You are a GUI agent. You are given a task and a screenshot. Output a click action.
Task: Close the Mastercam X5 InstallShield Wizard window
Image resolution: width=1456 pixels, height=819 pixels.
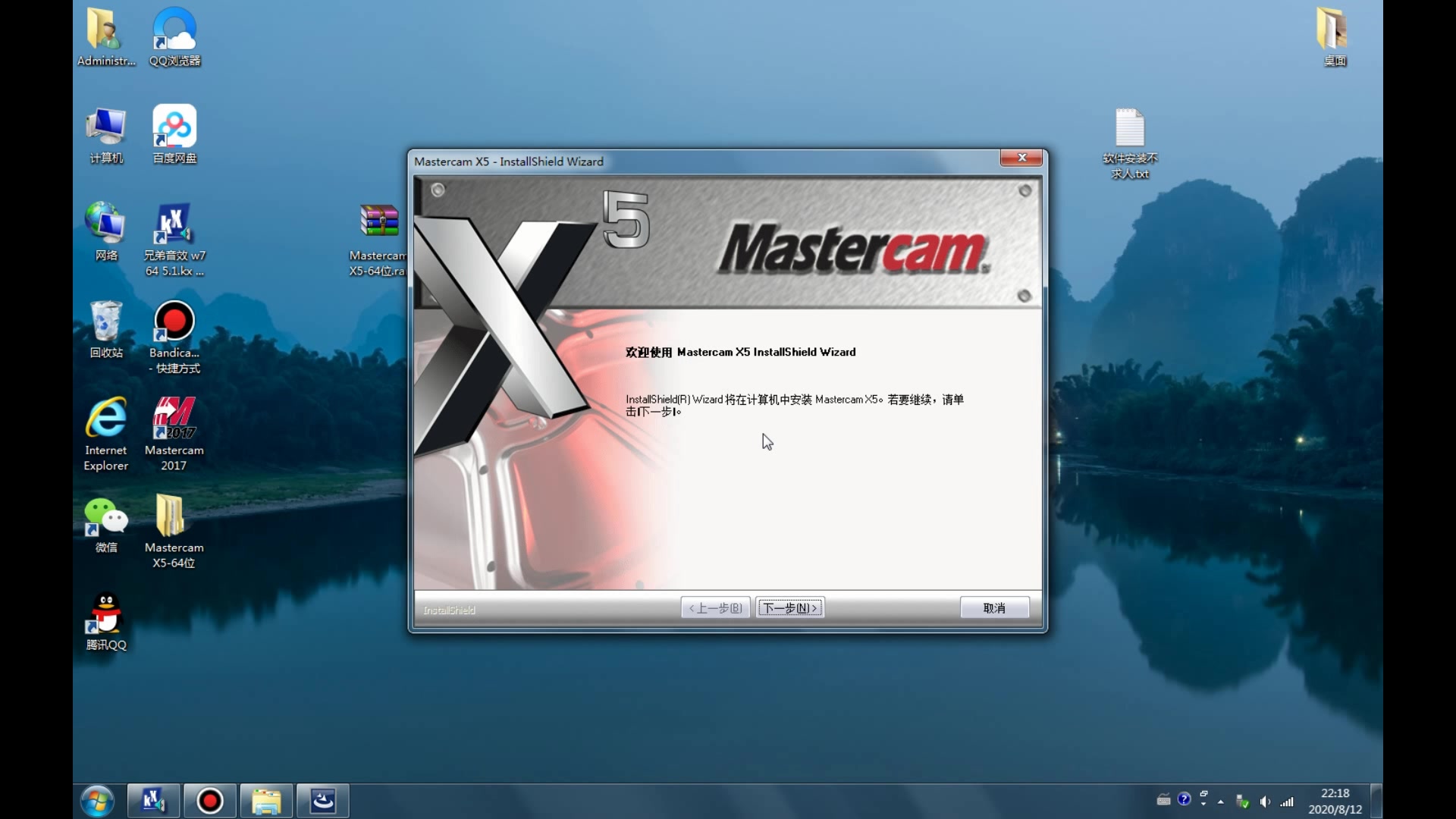coord(1021,158)
